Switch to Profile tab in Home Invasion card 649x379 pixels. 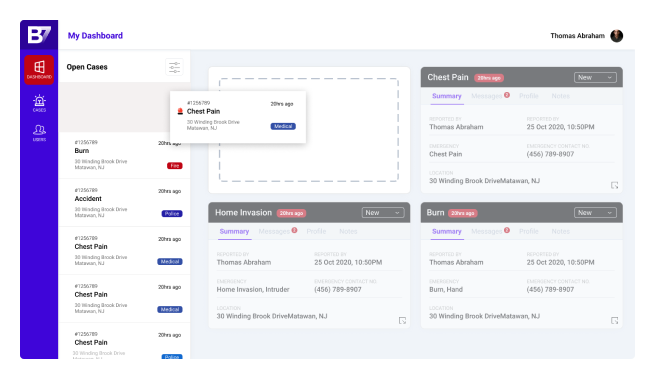point(316,231)
